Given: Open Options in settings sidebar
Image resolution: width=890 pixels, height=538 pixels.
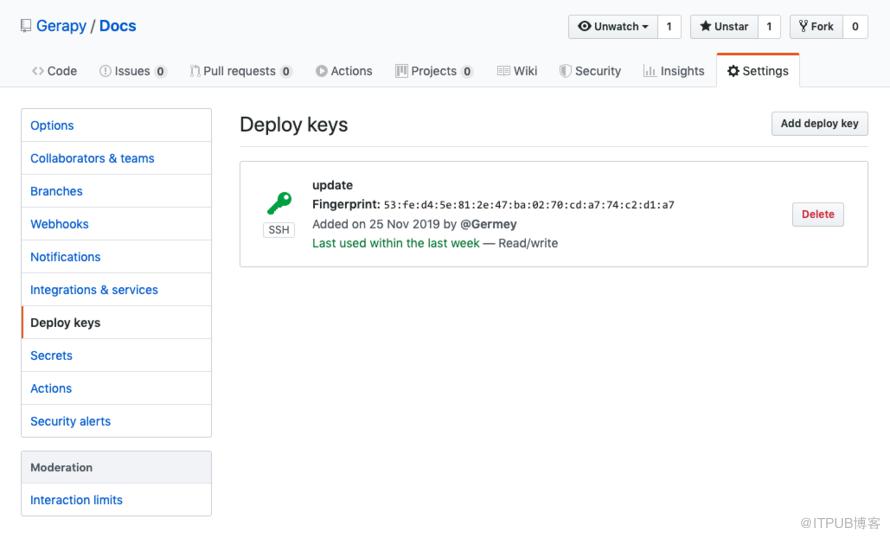Looking at the screenshot, I should pos(116,125).
